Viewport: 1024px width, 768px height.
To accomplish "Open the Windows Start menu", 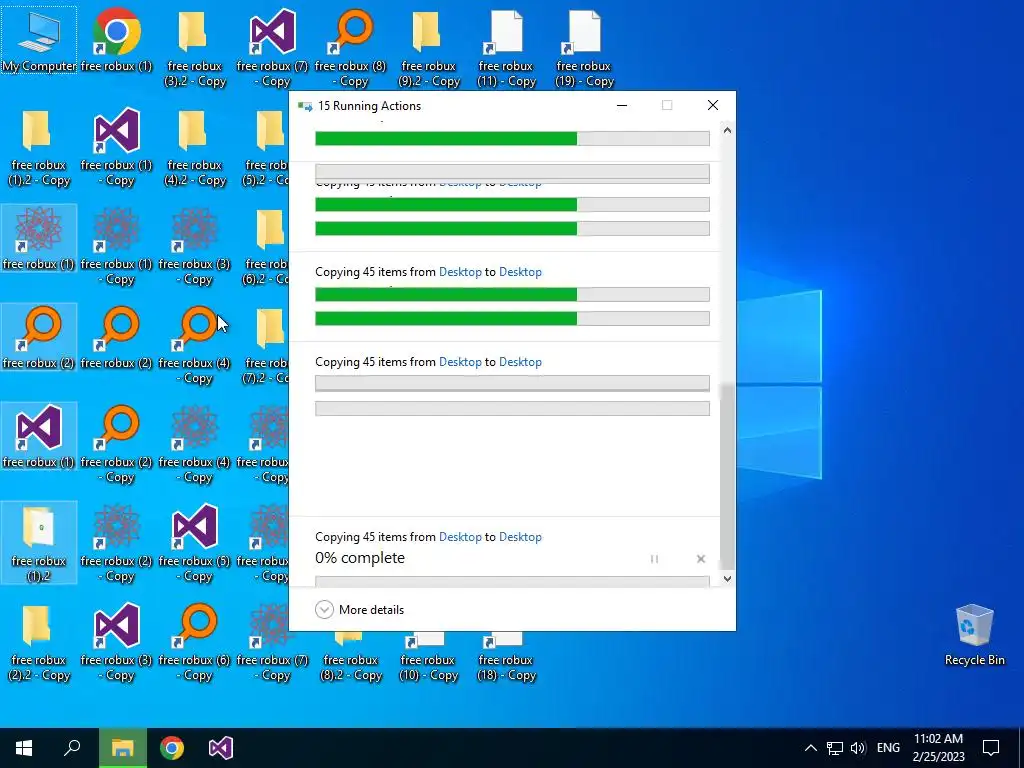I will [24, 748].
